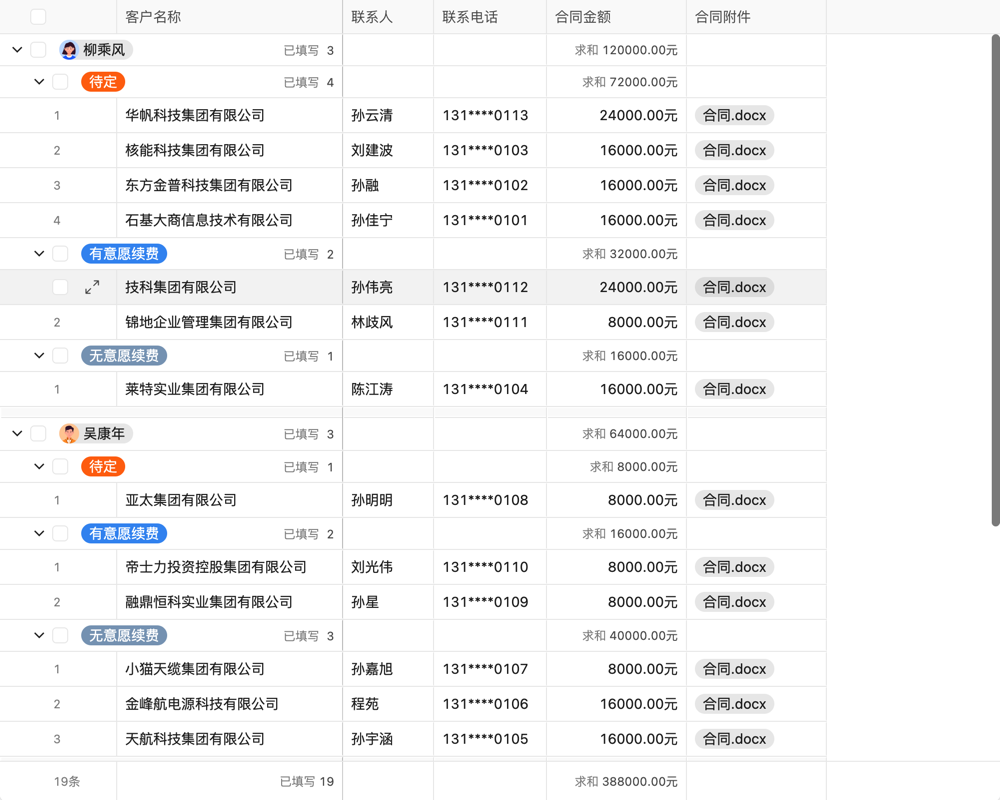Check the 柳乘风 group checkbox

37,48
